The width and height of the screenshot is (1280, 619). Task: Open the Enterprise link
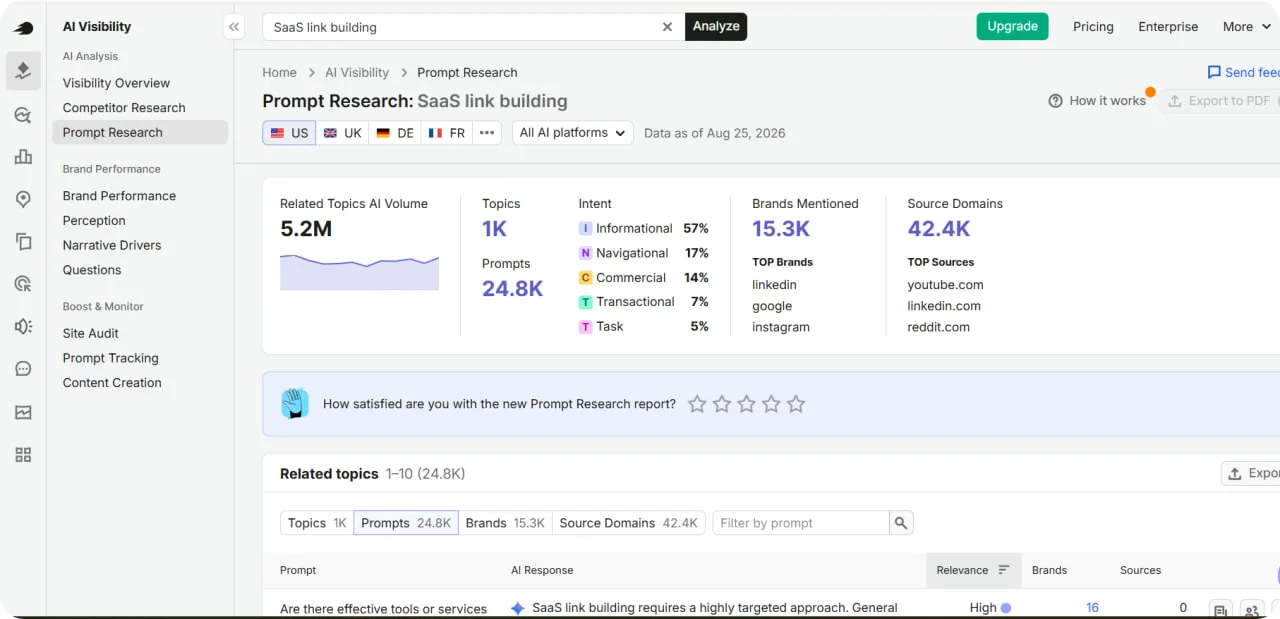coord(1168,27)
